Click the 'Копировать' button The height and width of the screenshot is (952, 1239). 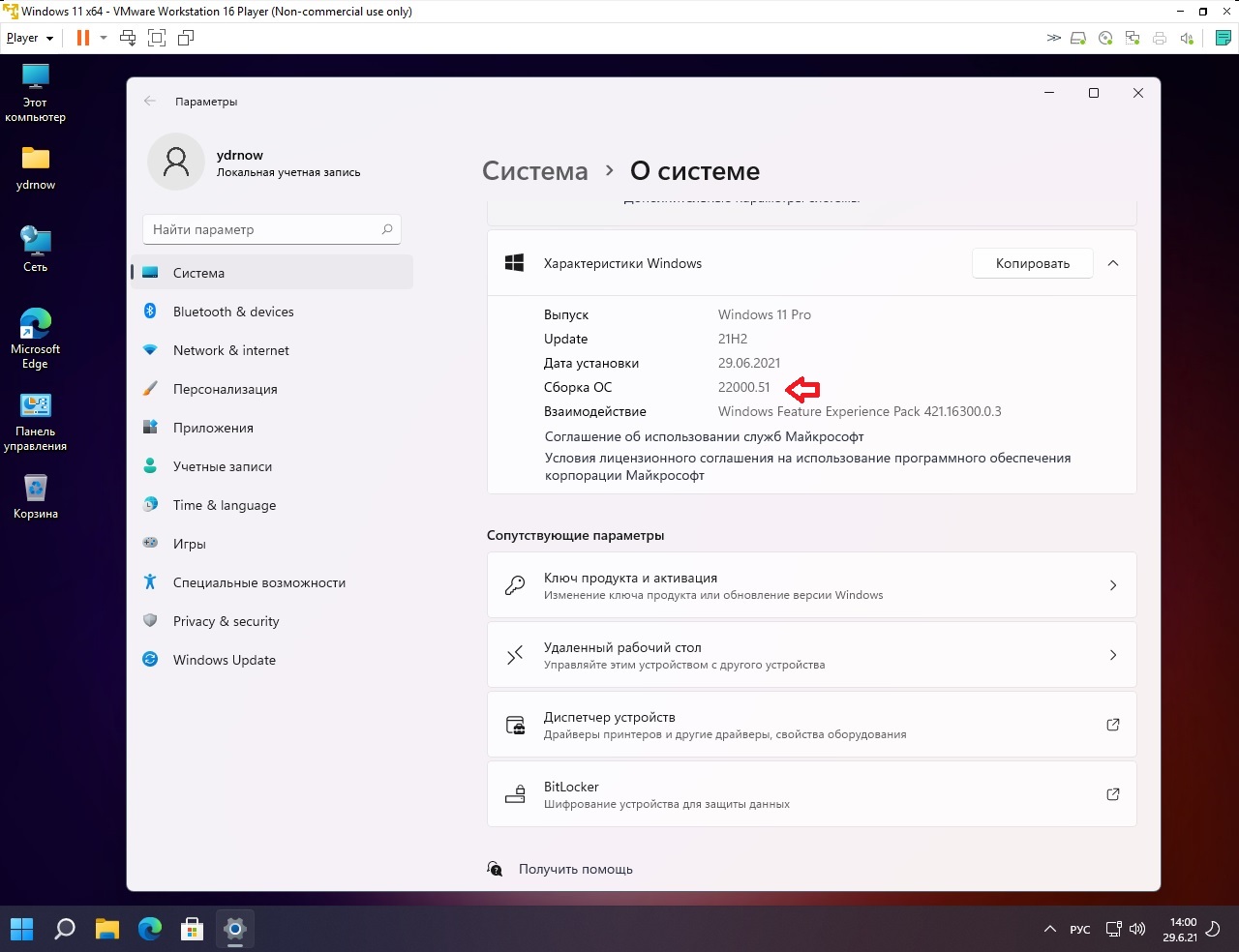tap(1033, 263)
